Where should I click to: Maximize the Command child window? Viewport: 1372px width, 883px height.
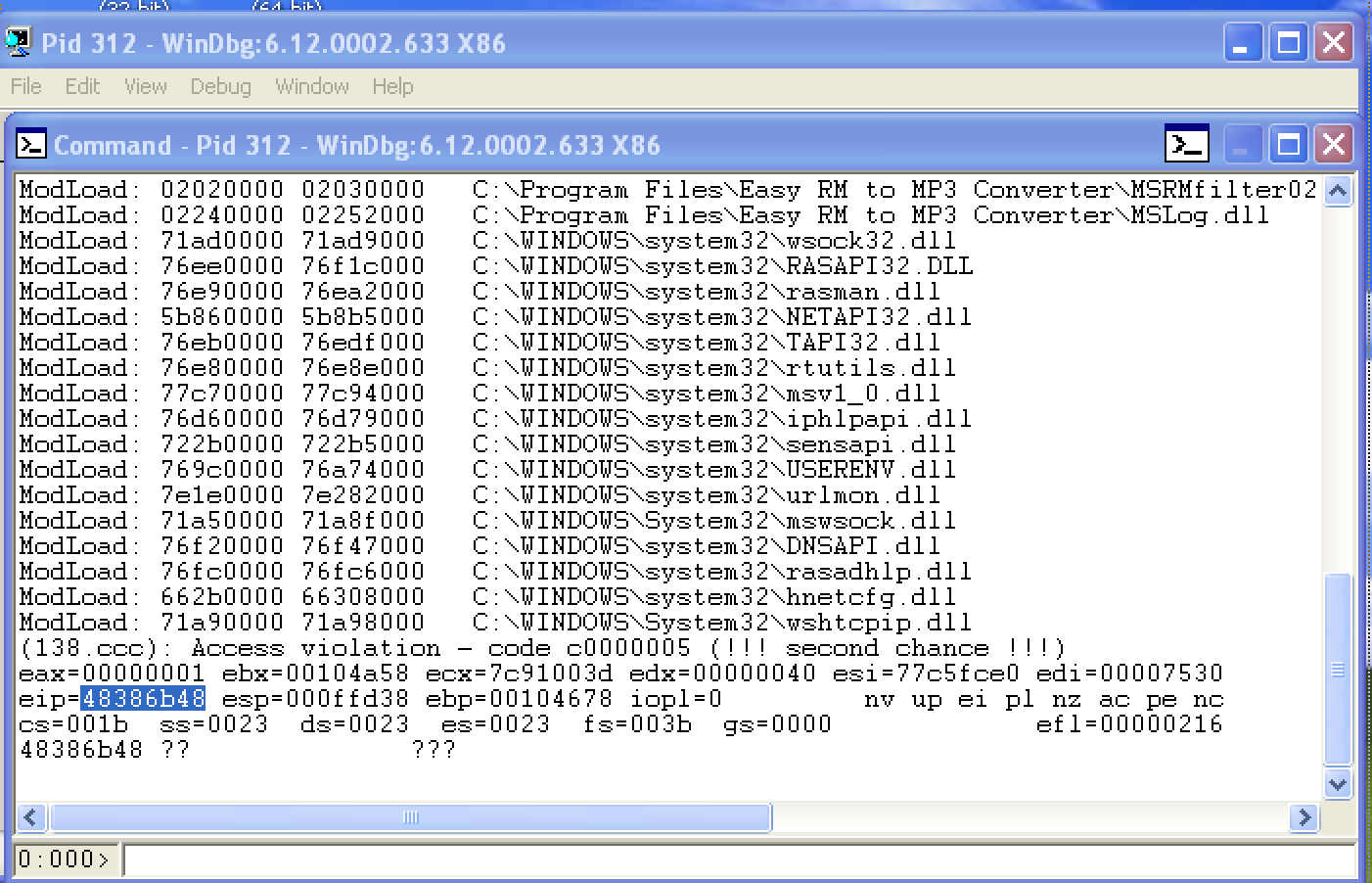(1288, 145)
